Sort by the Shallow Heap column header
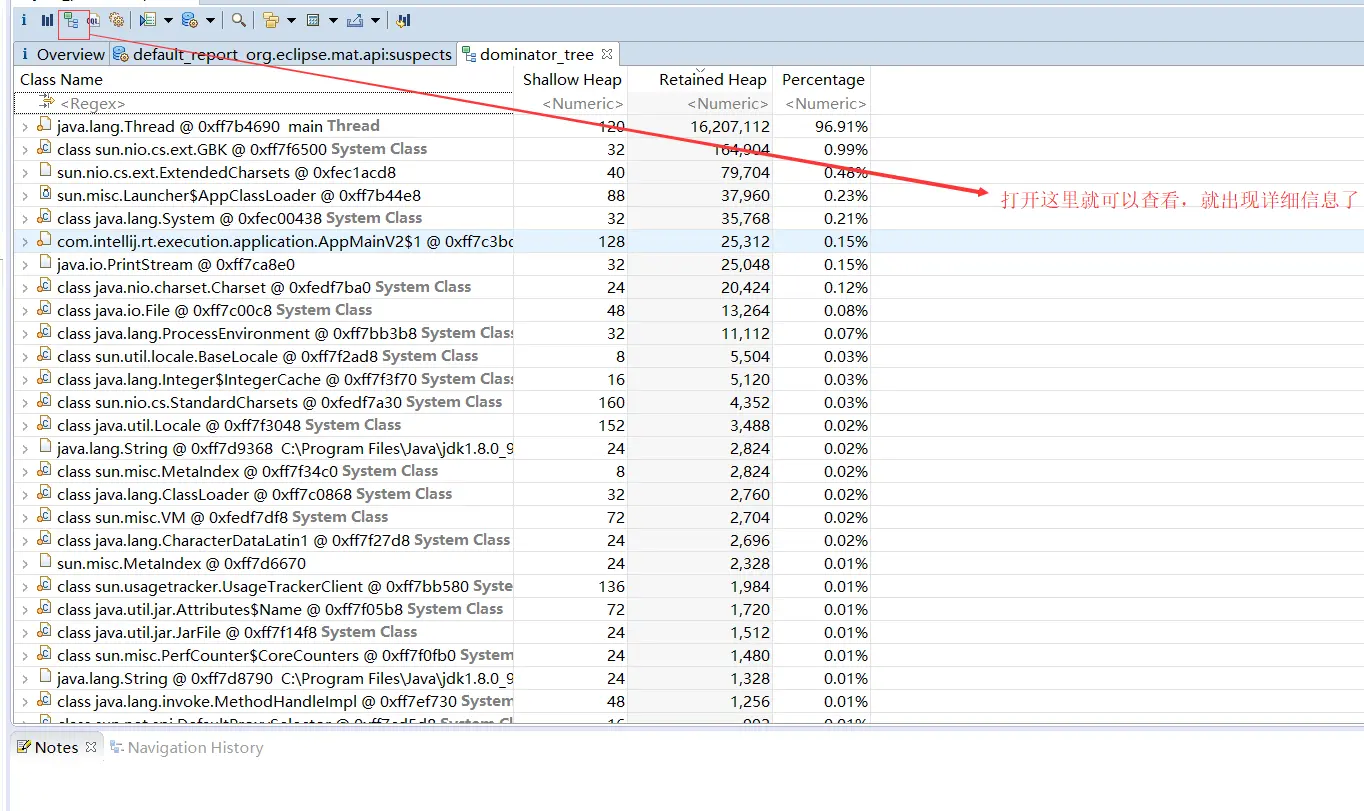The height and width of the screenshot is (811, 1364). coord(571,80)
